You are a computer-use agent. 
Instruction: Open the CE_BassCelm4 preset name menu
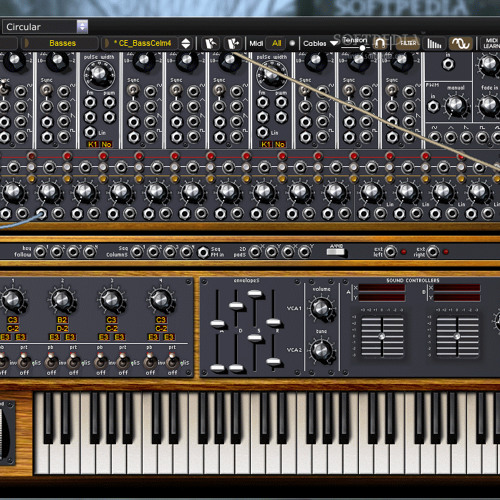coord(142,43)
